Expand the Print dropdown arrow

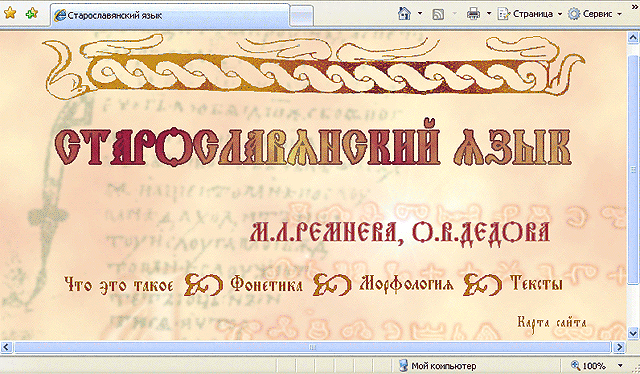[489, 13]
